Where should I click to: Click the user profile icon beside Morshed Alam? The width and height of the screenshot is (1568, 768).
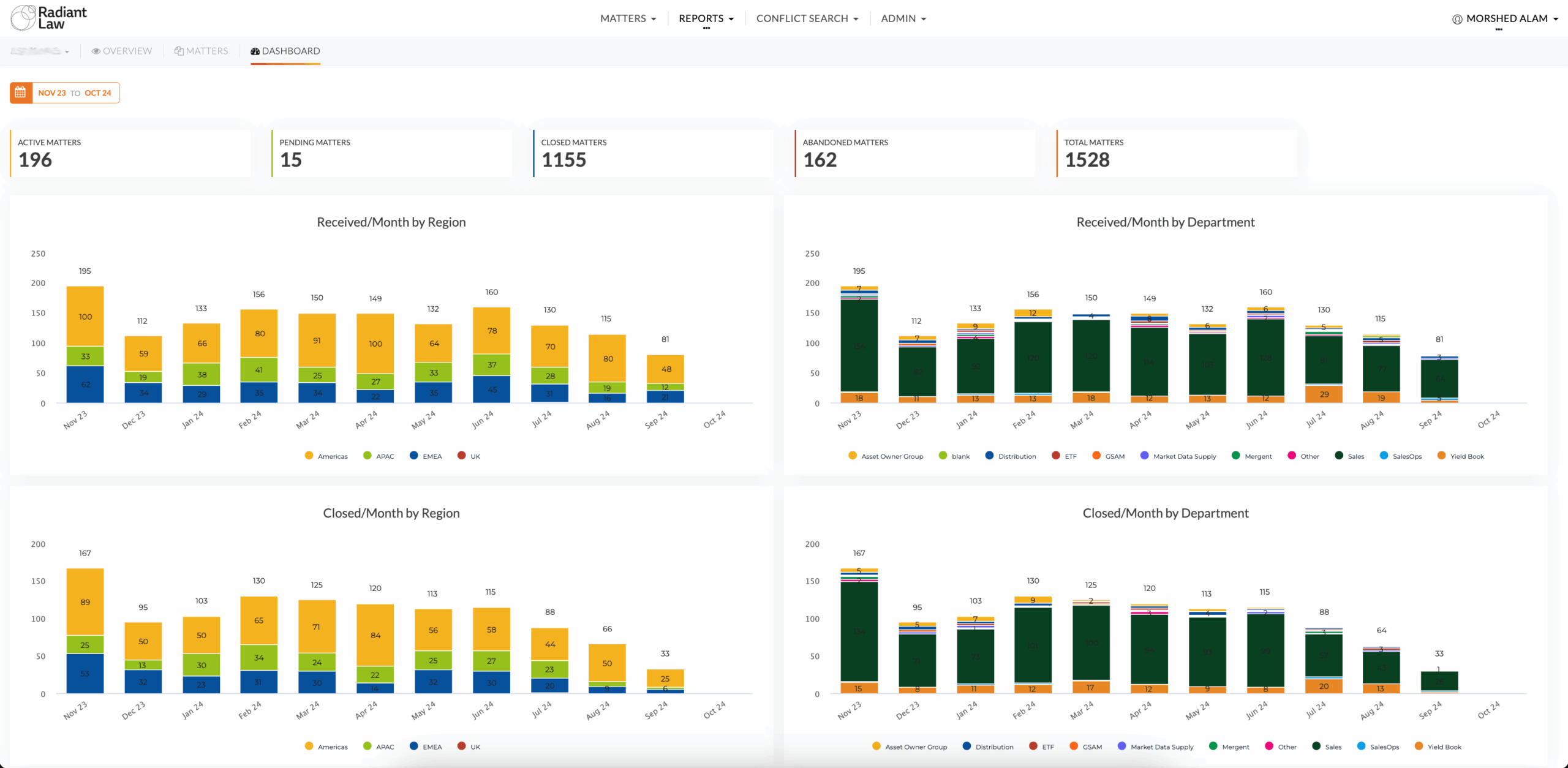point(1457,19)
